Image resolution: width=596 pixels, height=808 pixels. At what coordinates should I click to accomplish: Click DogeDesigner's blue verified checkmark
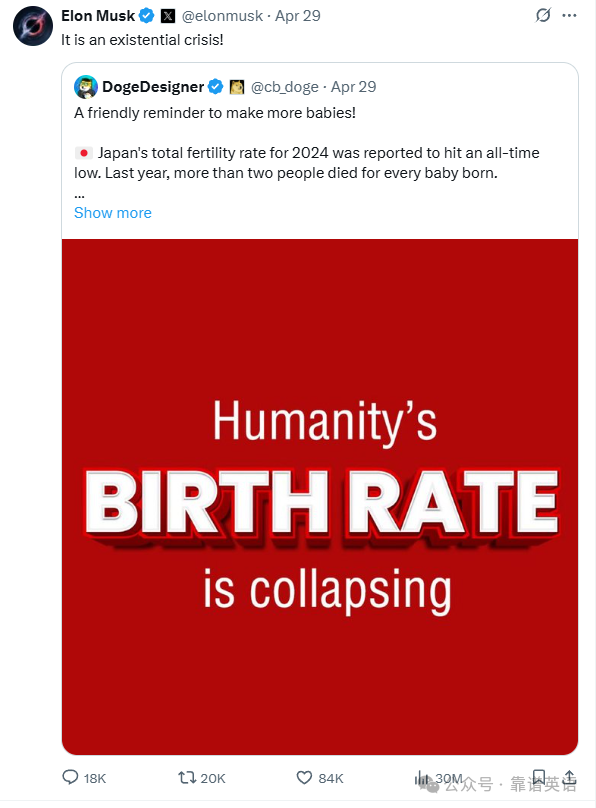(215, 87)
